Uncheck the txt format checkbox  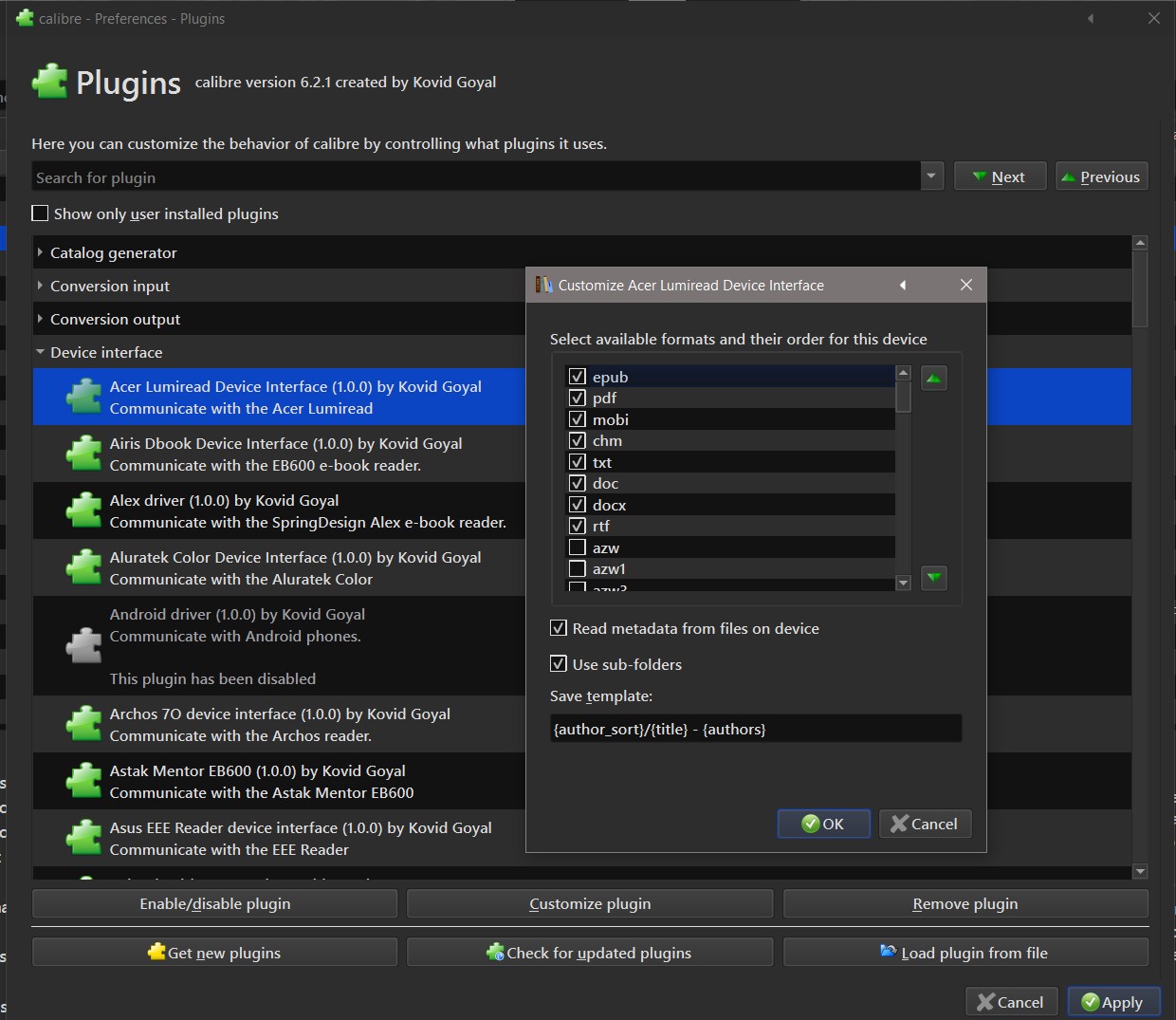(x=577, y=461)
